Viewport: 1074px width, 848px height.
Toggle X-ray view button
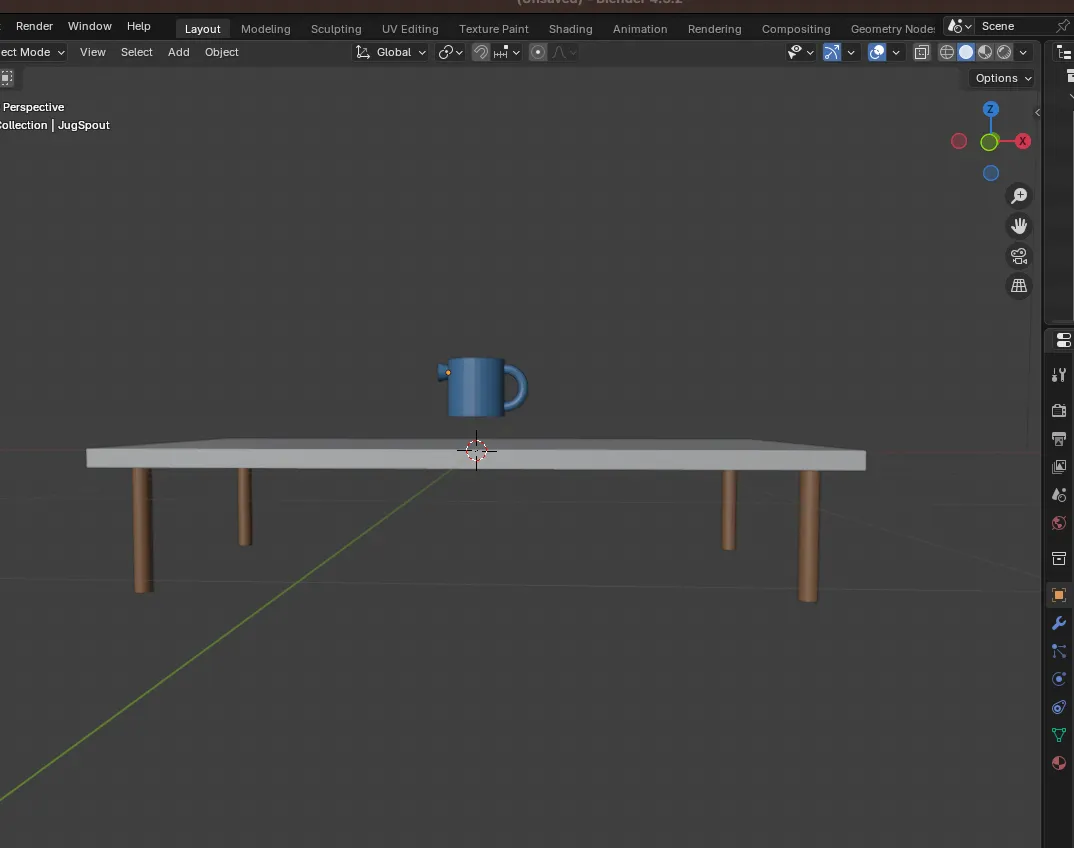(922, 52)
